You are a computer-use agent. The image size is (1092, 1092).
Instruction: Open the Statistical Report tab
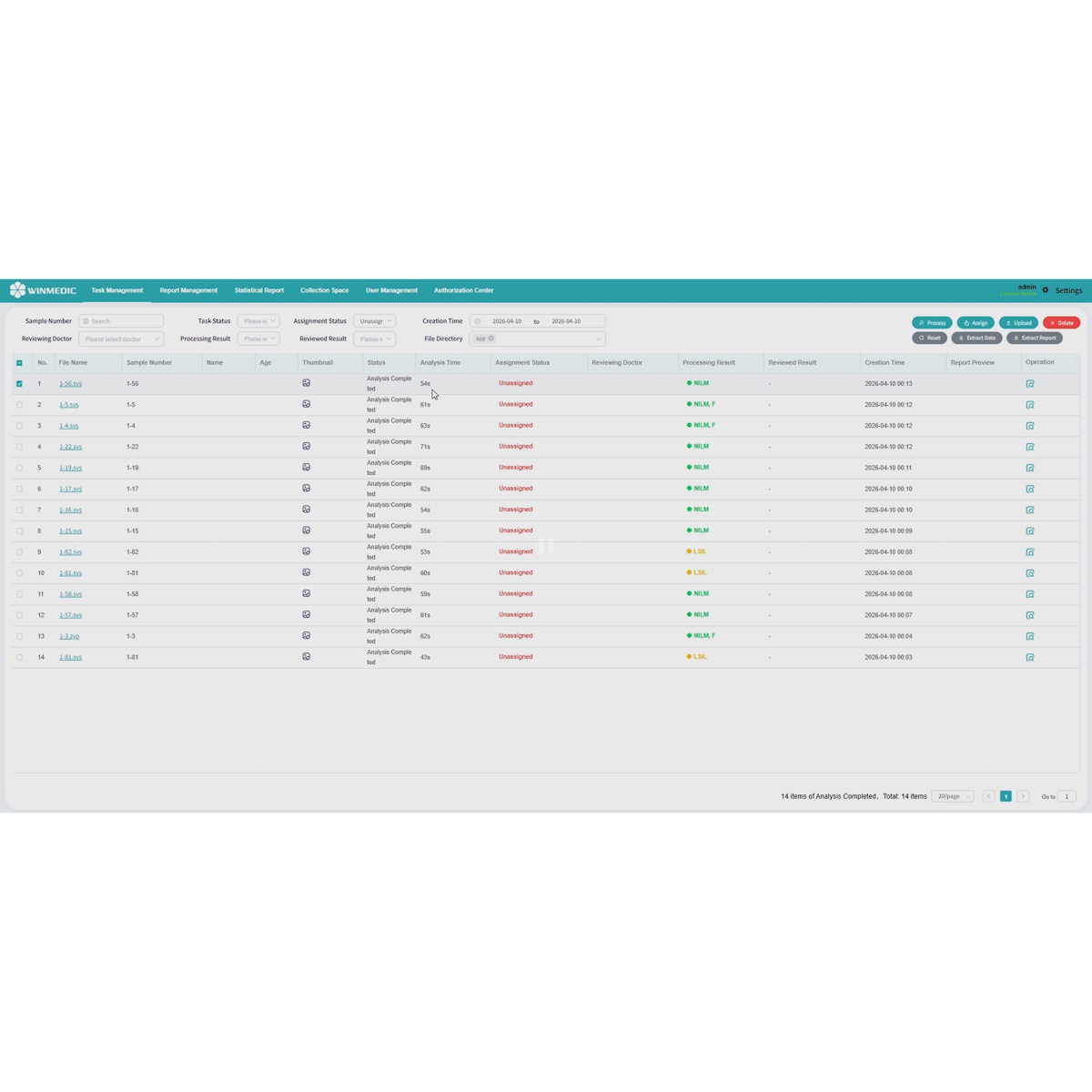[259, 290]
